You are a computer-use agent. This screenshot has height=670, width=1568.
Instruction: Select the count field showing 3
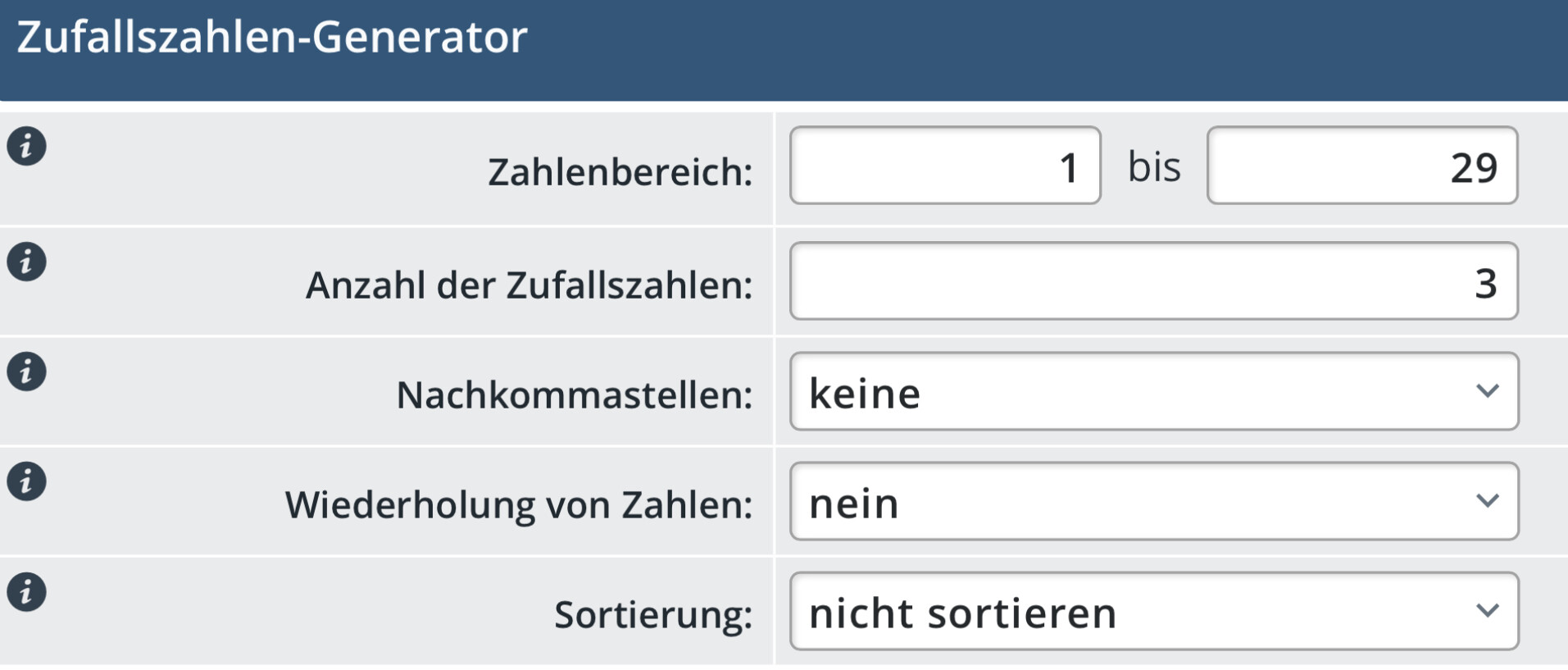(x=1153, y=281)
